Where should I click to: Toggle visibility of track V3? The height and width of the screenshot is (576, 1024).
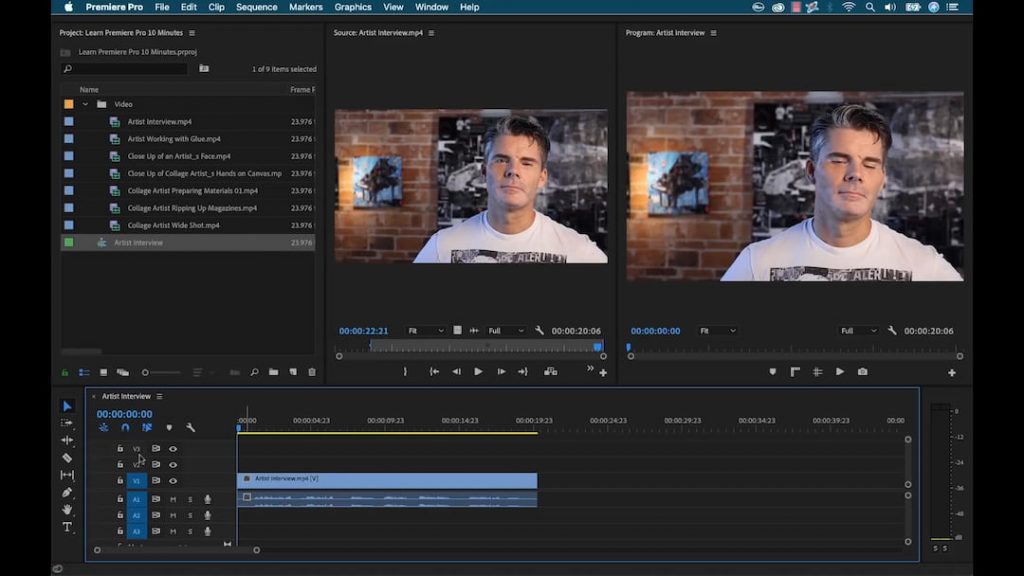[173, 448]
